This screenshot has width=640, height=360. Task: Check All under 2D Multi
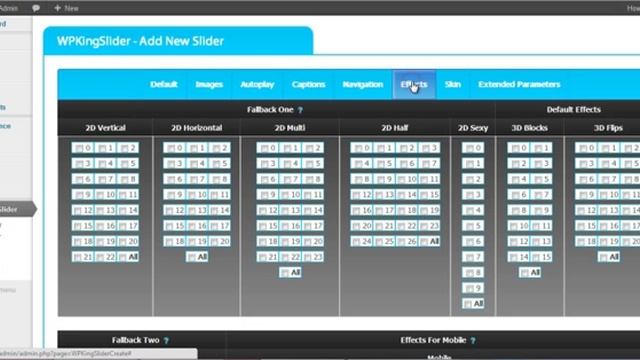tap(285, 273)
